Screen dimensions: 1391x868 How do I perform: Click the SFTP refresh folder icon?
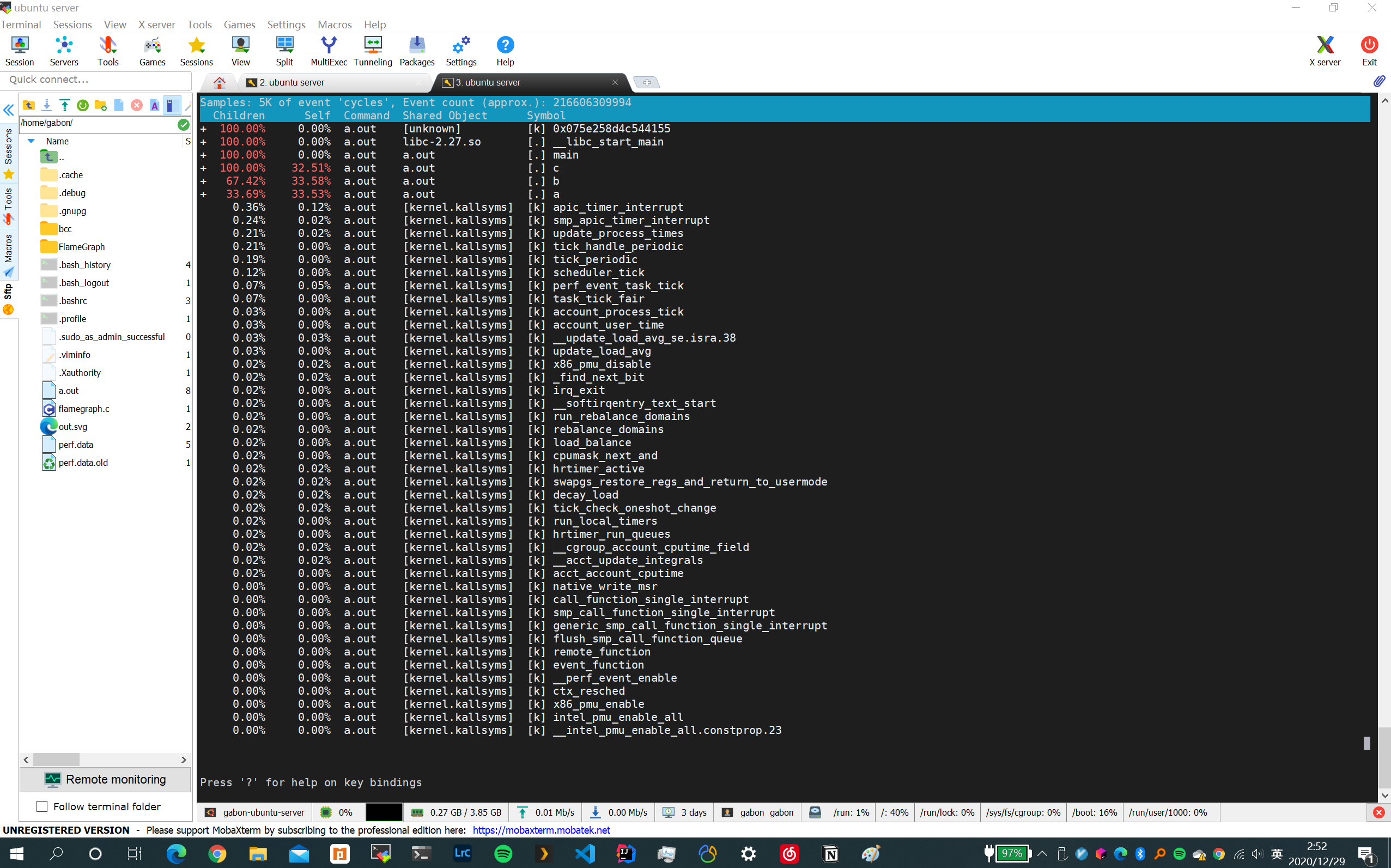(x=83, y=106)
